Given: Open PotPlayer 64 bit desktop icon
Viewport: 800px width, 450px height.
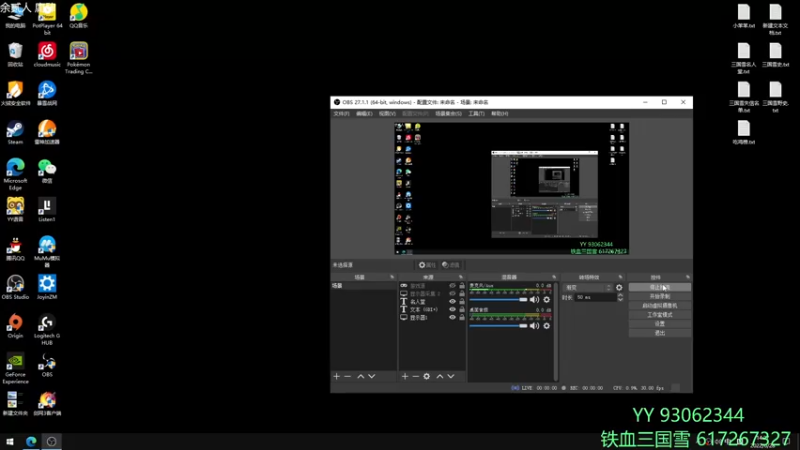Looking at the screenshot, I should click(47, 19).
